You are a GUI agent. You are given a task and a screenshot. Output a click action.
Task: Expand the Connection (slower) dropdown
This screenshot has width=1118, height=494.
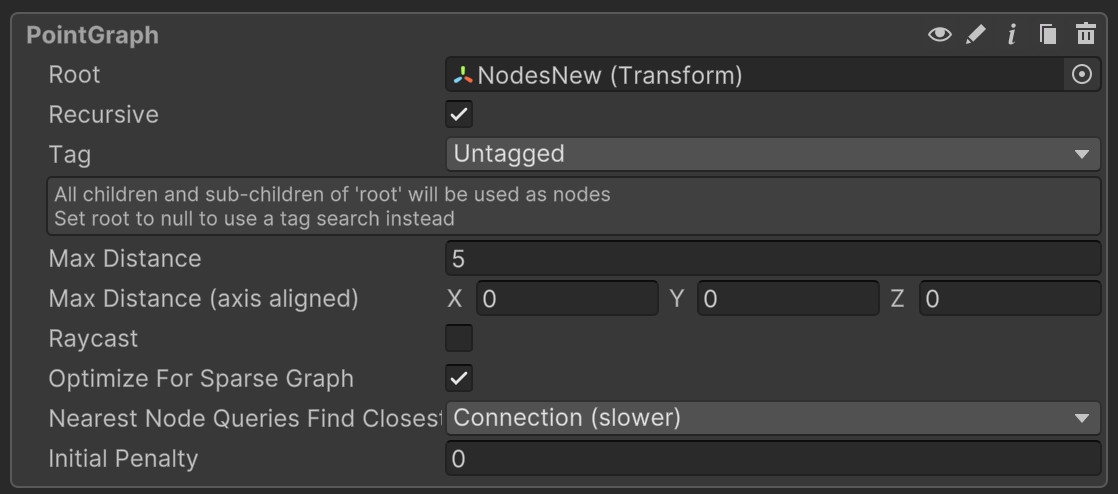click(x=772, y=418)
